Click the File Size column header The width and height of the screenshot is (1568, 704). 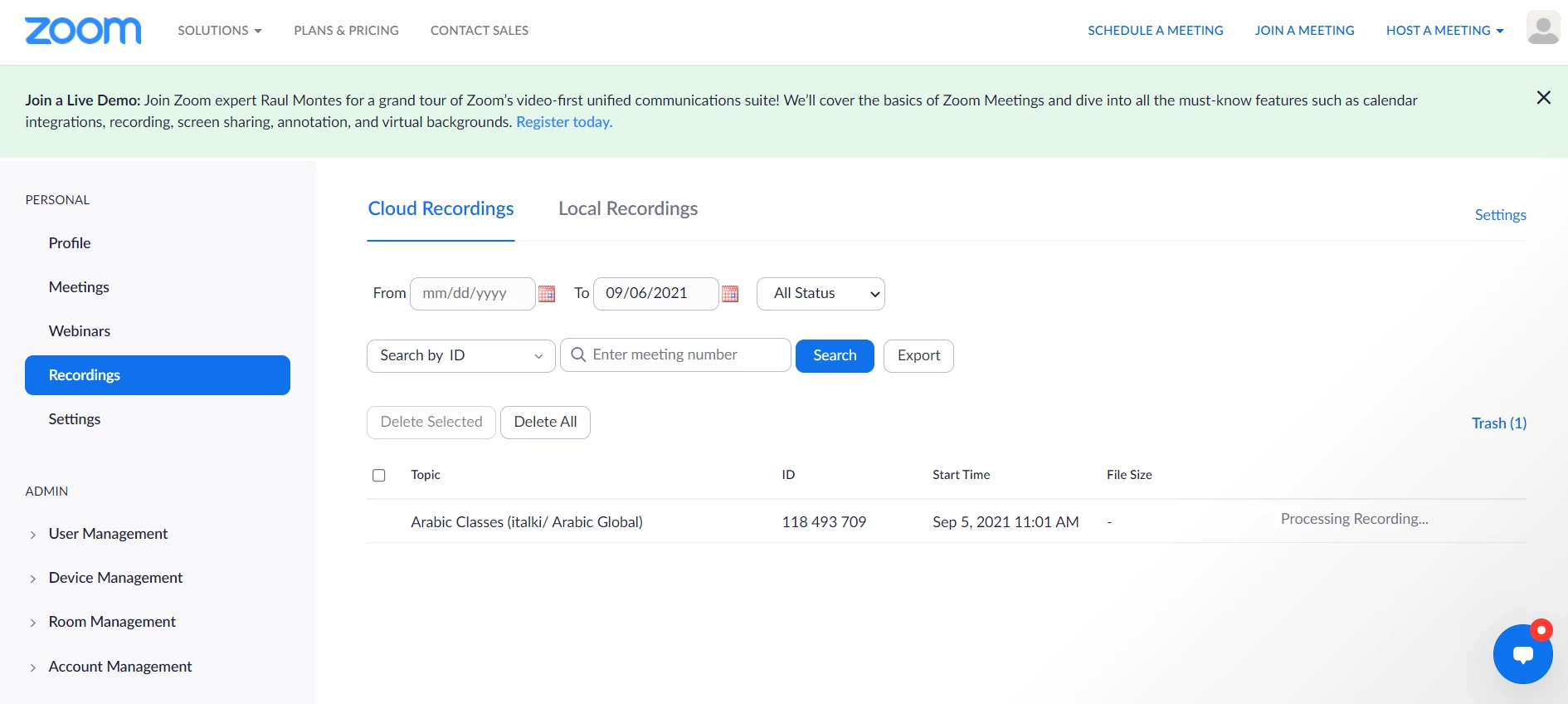(x=1129, y=475)
